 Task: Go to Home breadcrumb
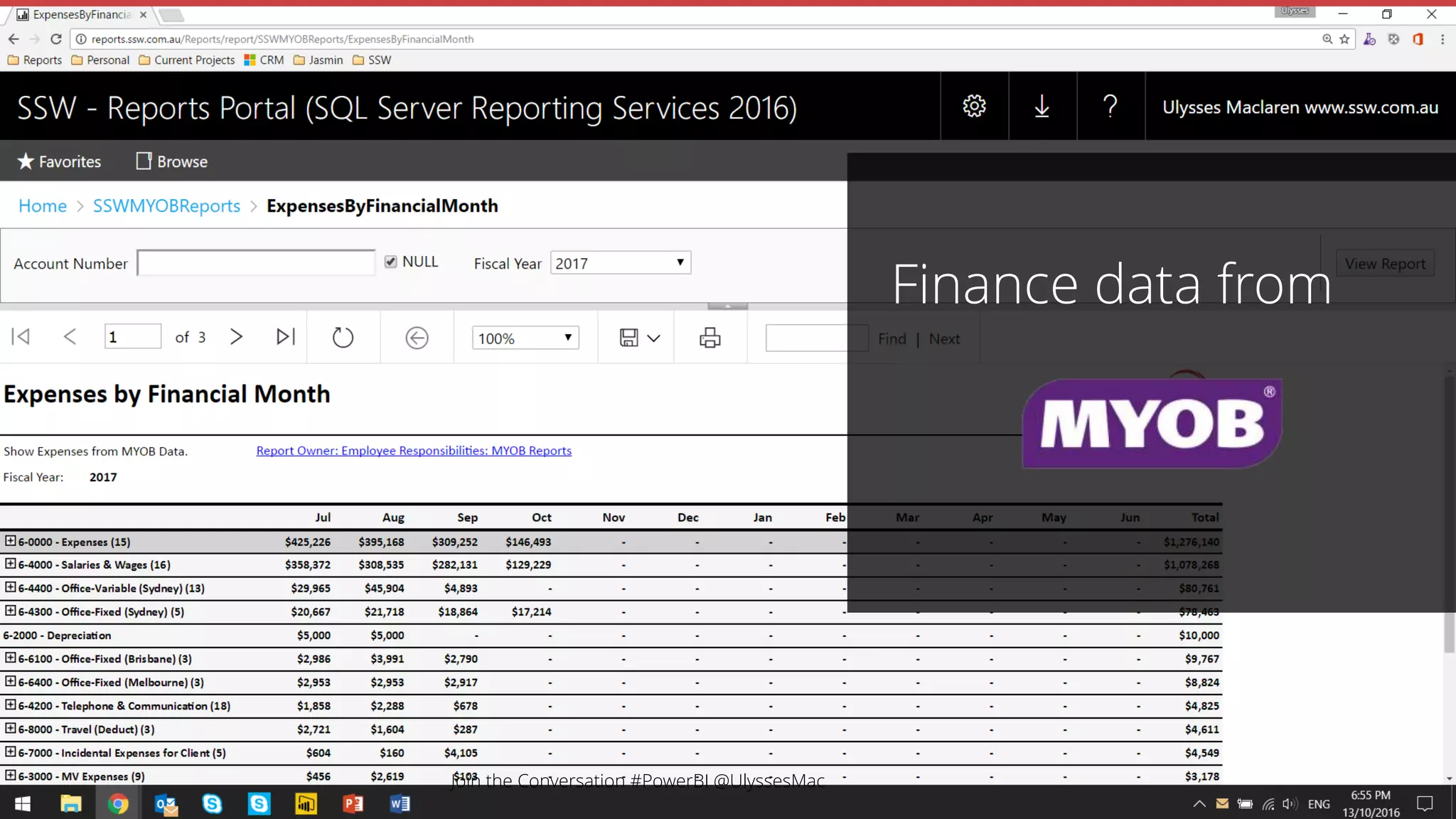click(43, 205)
